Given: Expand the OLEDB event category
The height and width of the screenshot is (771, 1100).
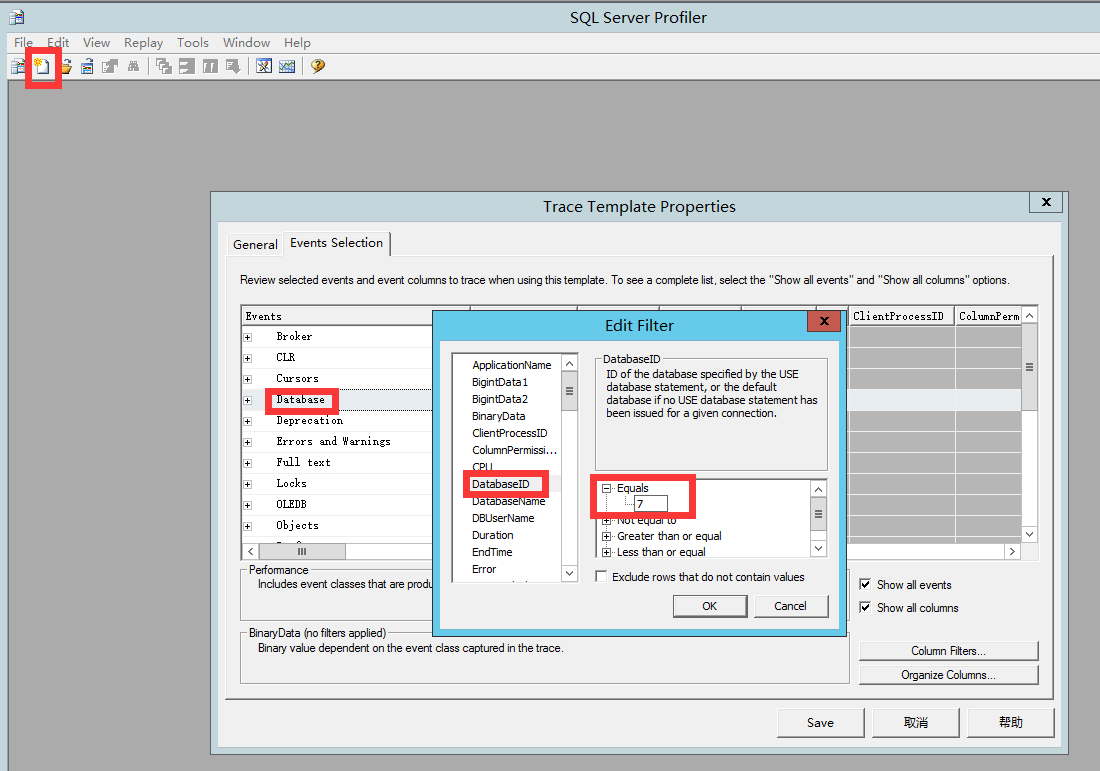Looking at the screenshot, I should pos(248,506).
